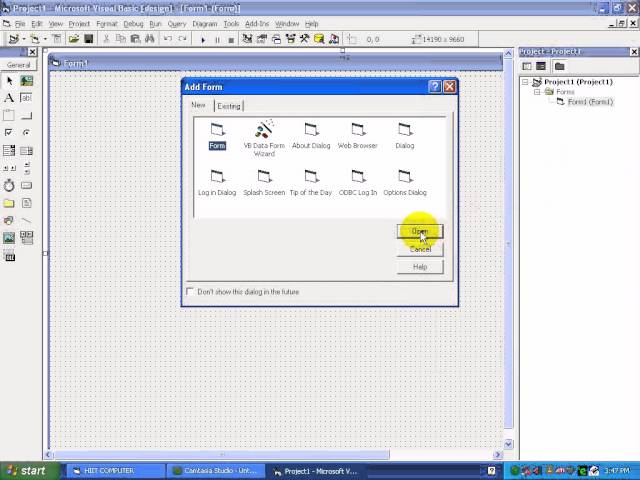Tick "Don't show this dialog in the future"

click(x=190, y=291)
